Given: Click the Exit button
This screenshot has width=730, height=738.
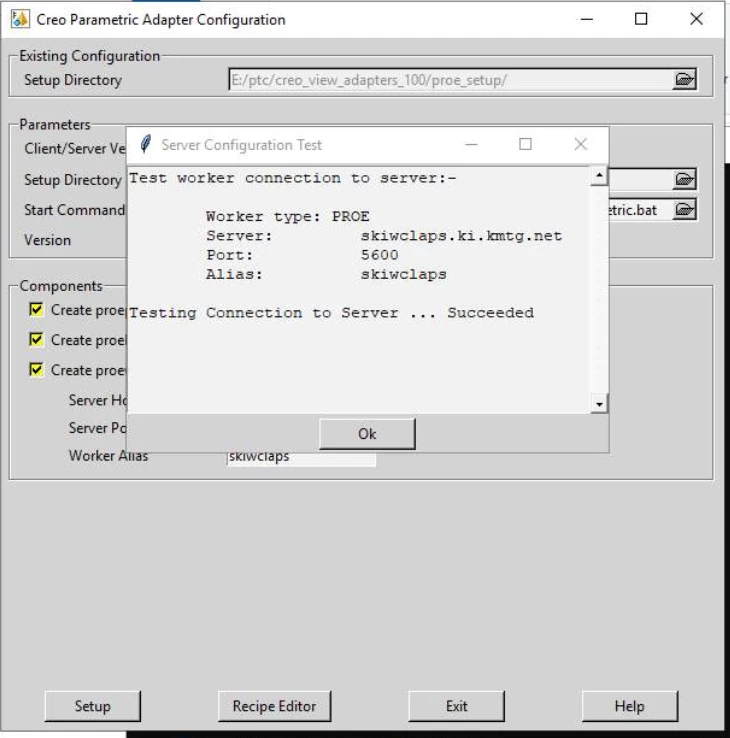Looking at the screenshot, I should [457, 706].
